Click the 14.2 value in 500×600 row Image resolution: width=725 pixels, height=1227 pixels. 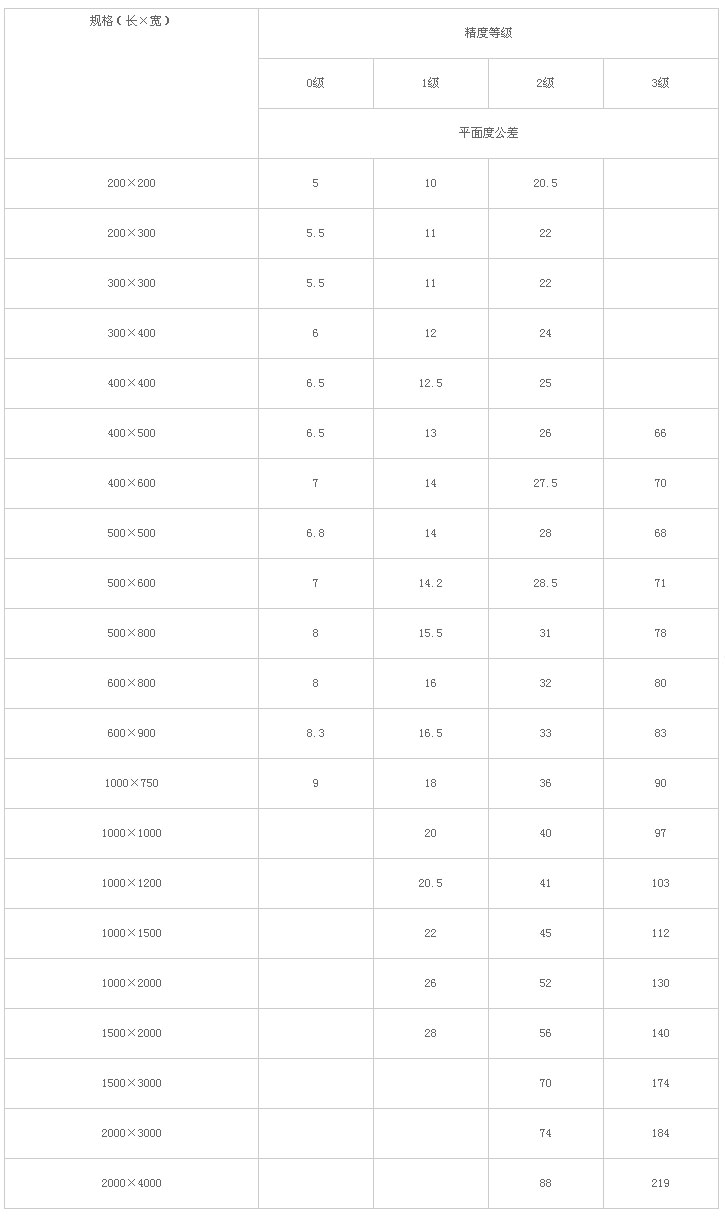tap(431, 584)
